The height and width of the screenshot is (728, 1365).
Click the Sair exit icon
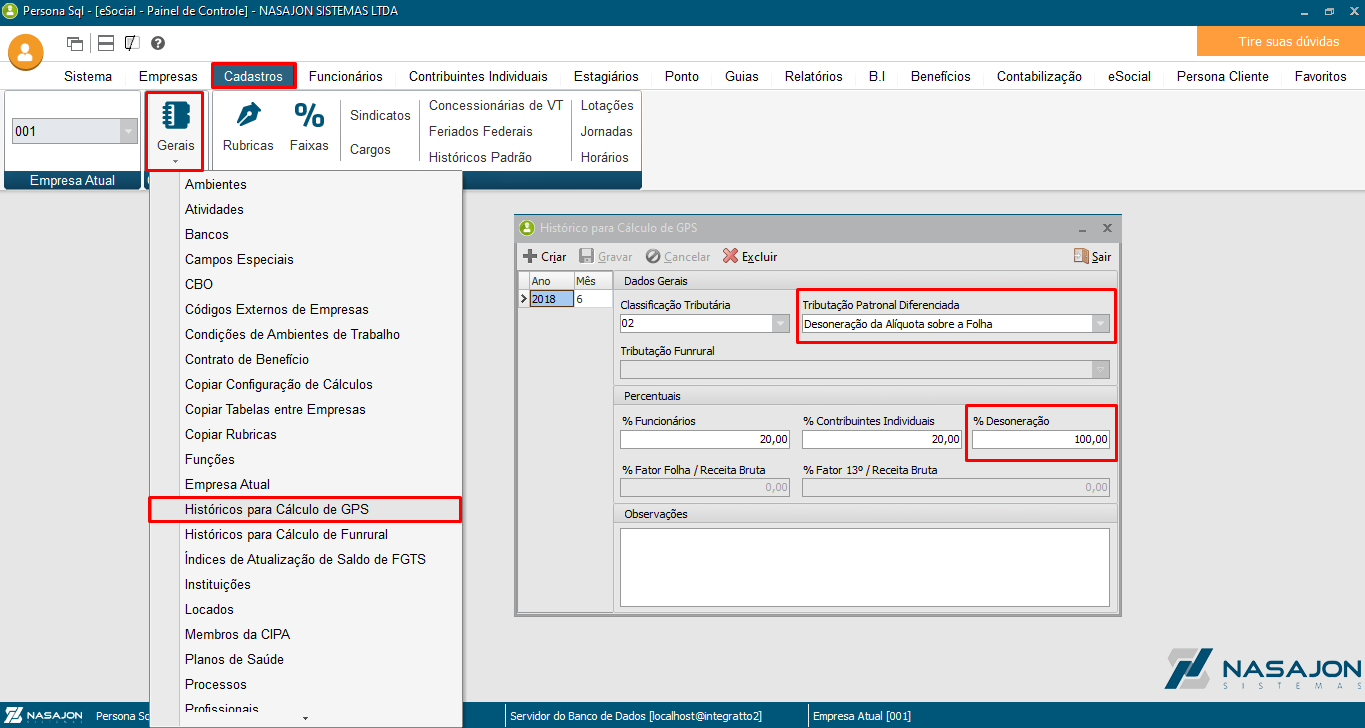[x=1081, y=257]
